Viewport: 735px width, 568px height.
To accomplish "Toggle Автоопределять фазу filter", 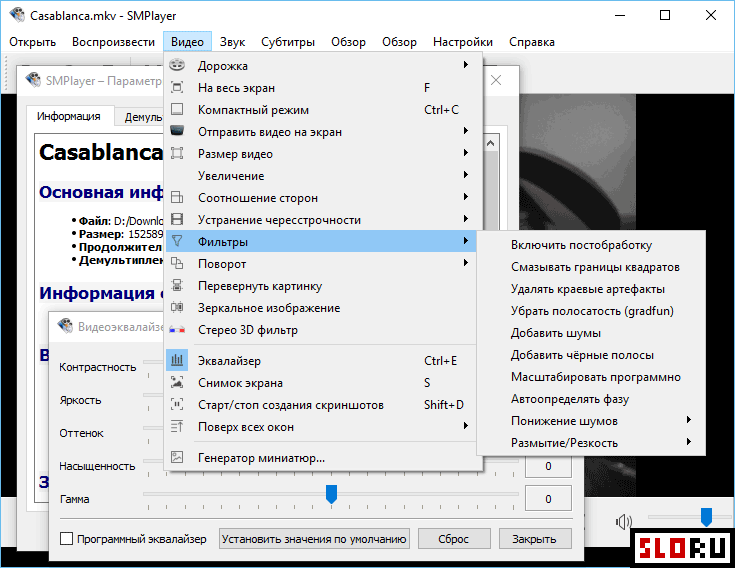I will (591, 399).
